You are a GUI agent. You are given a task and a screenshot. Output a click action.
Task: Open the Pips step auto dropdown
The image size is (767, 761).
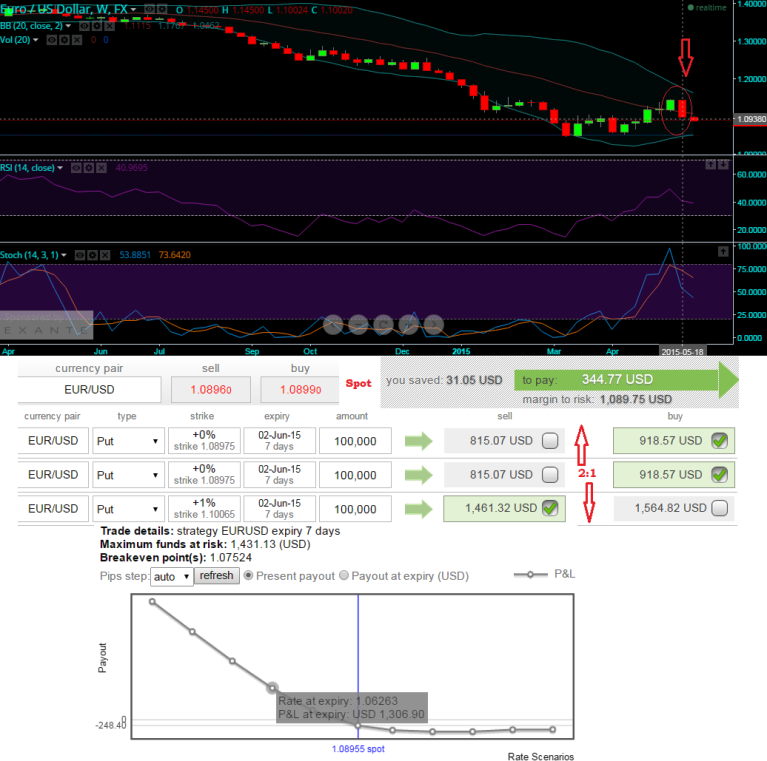[x=172, y=577]
